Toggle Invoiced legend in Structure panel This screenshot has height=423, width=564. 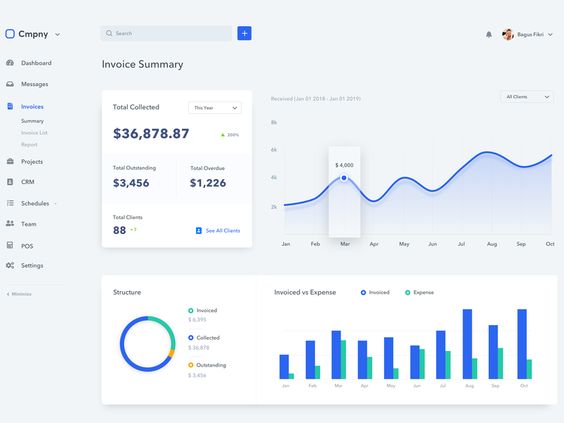pyautogui.click(x=203, y=310)
